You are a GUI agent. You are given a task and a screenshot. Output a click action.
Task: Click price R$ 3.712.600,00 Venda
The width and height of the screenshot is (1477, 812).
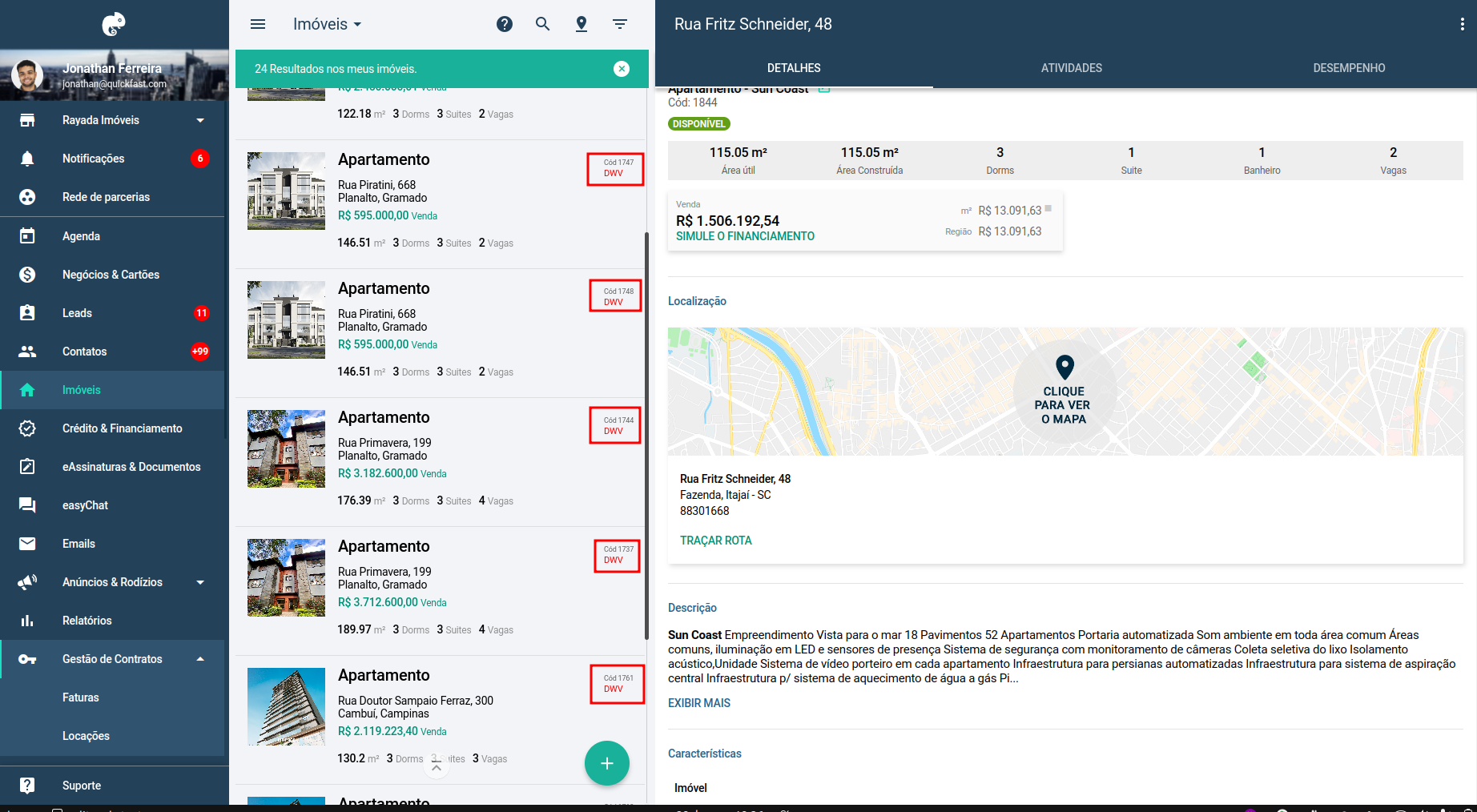[x=392, y=602]
